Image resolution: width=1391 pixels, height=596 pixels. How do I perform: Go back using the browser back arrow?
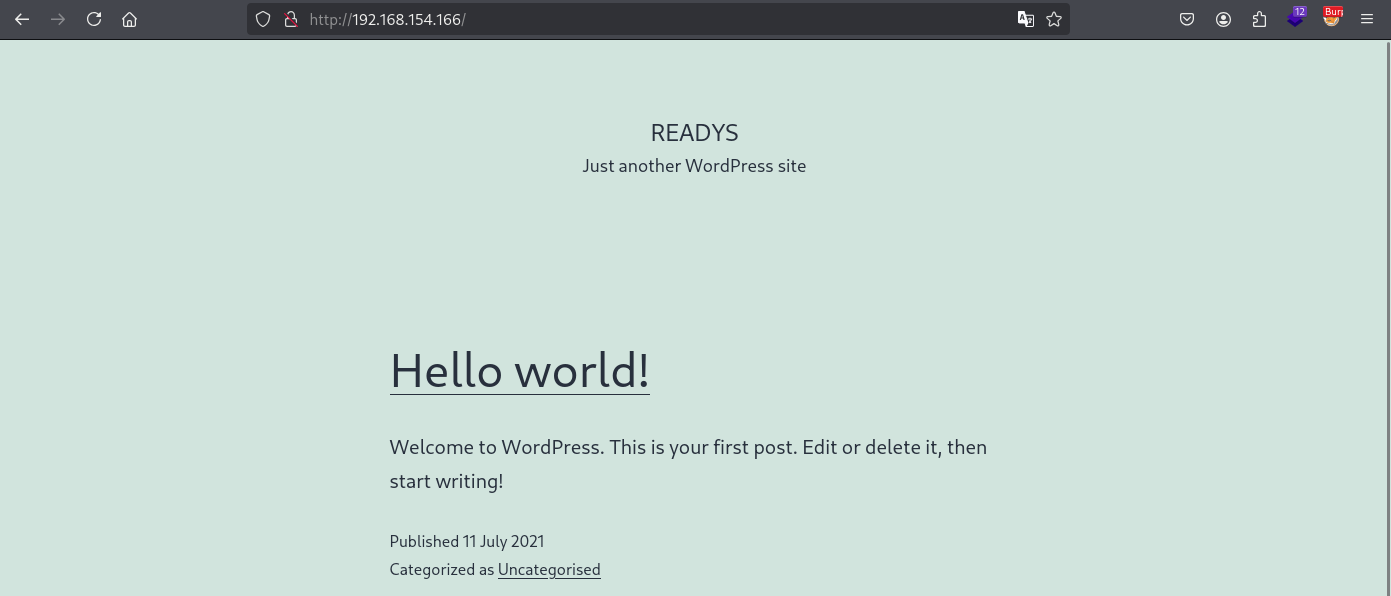pos(22,19)
